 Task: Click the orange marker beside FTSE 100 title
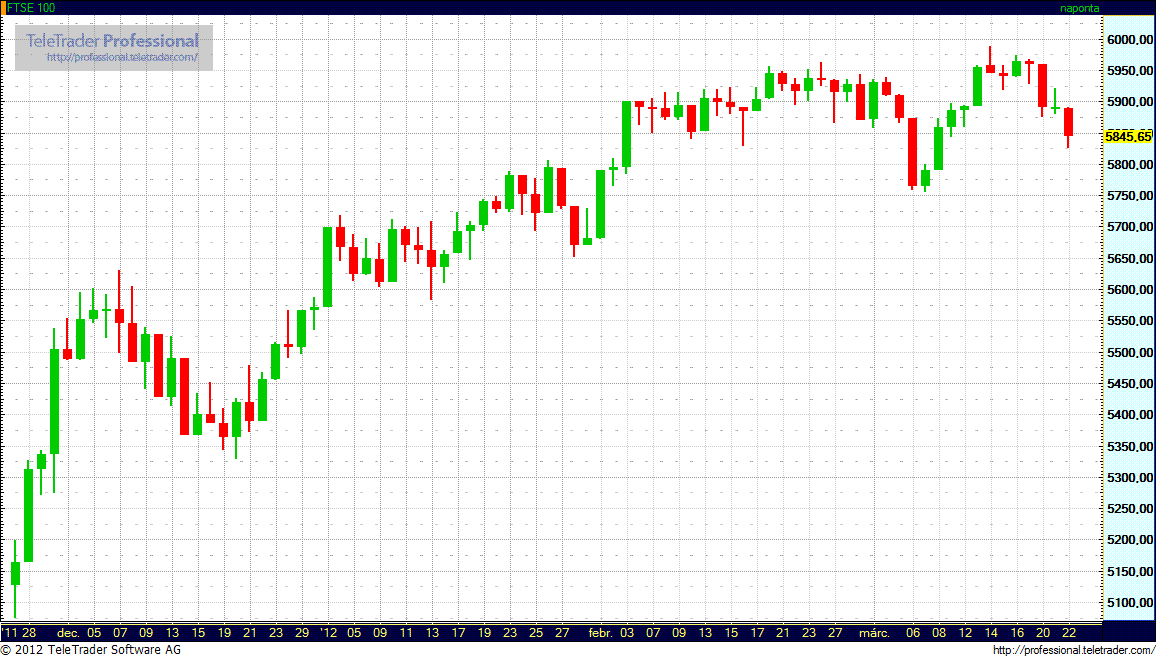3,7
